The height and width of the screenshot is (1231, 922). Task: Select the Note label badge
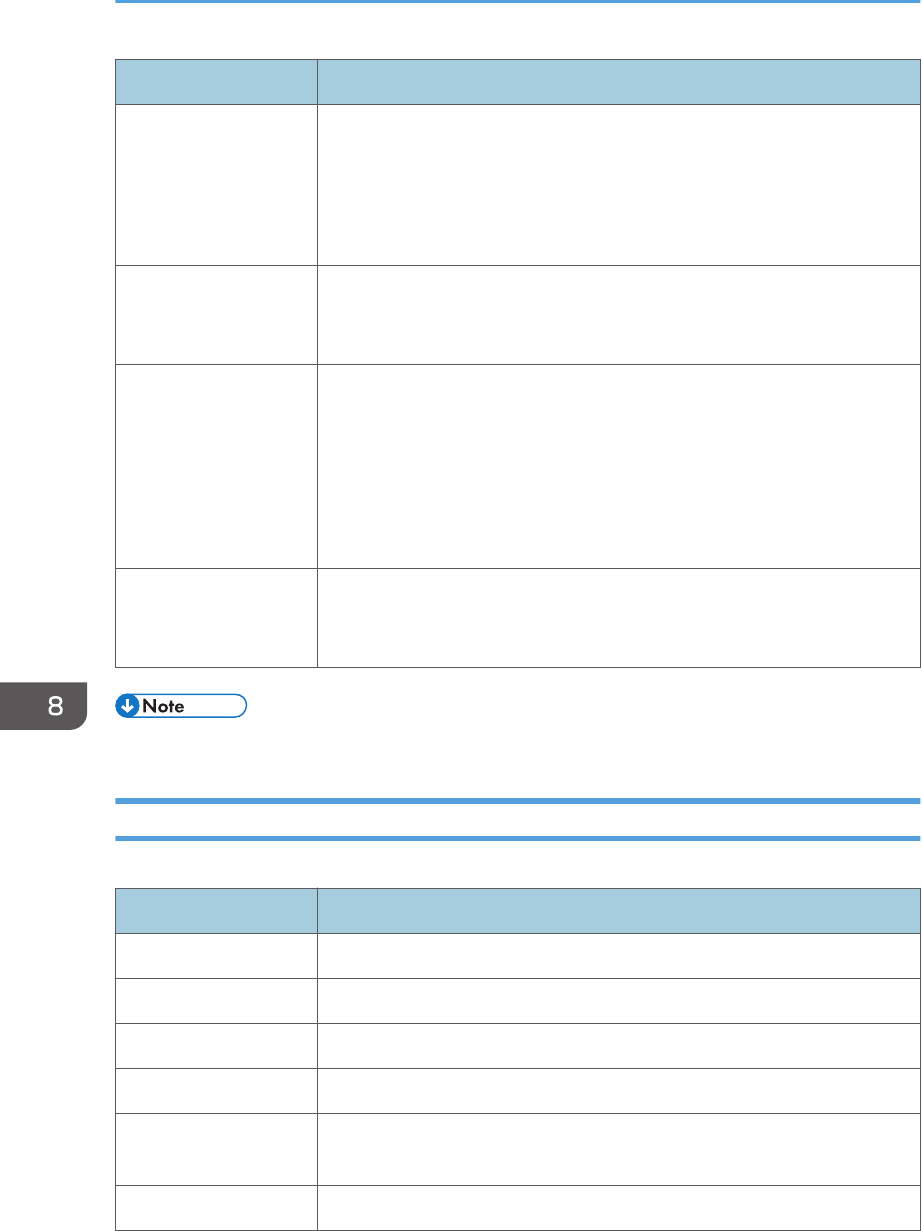tap(182, 707)
